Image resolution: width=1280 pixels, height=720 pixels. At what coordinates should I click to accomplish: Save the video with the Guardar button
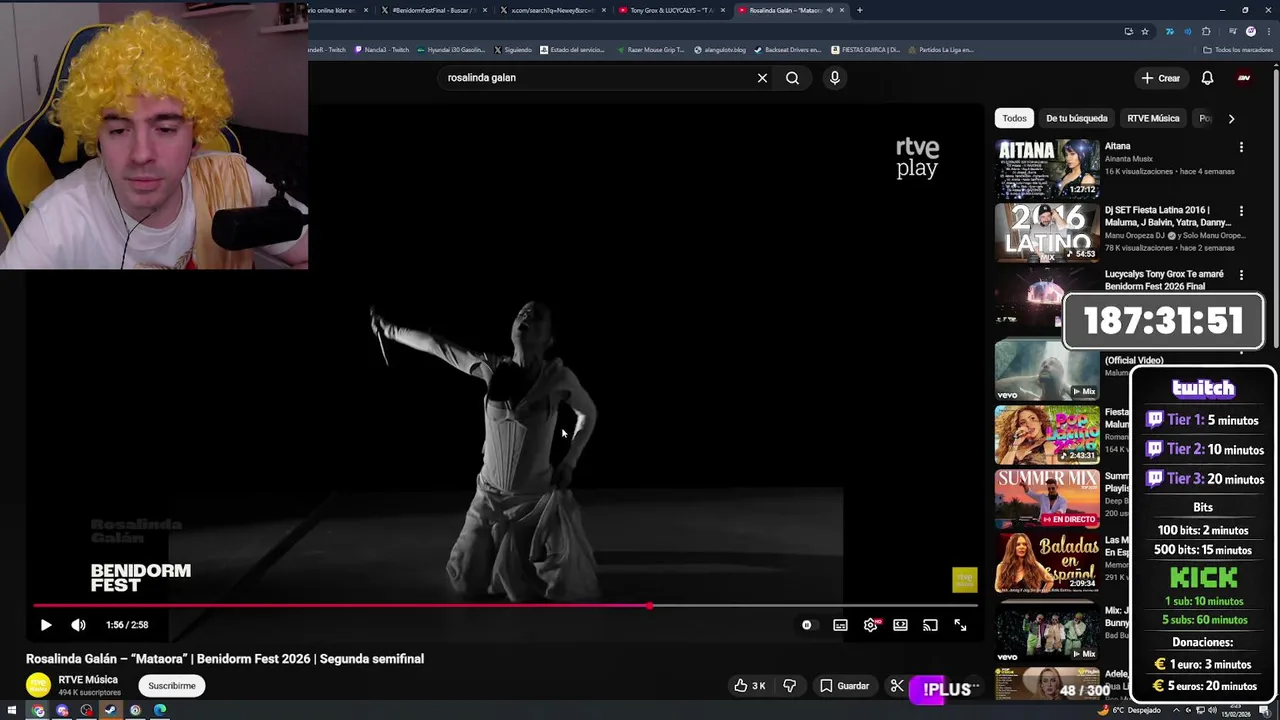click(x=844, y=686)
